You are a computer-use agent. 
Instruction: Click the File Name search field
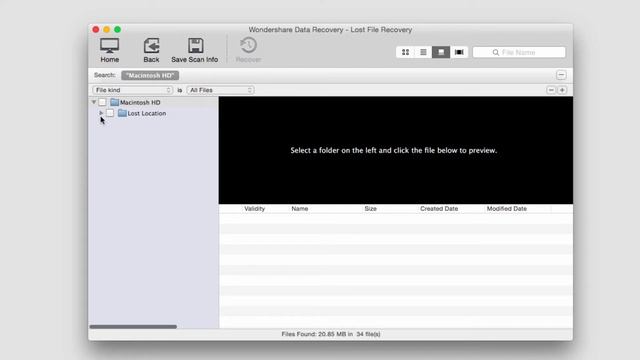519,52
